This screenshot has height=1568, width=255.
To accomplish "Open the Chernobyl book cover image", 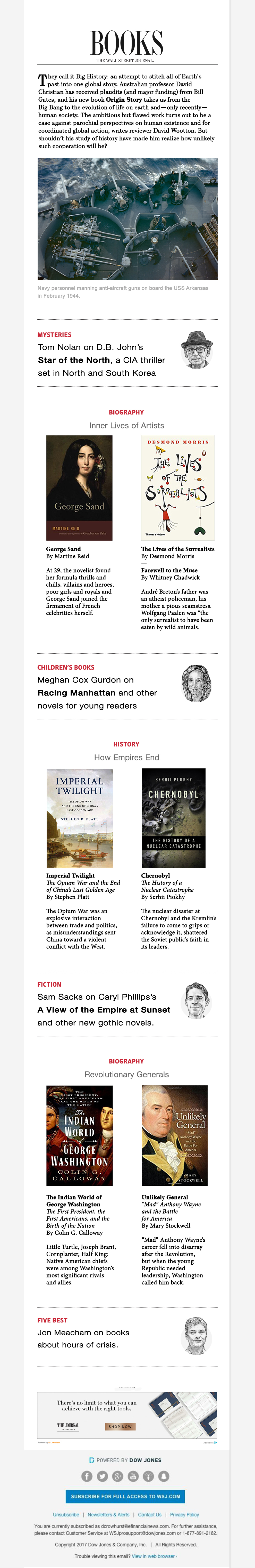I will [x=174, y=818].
